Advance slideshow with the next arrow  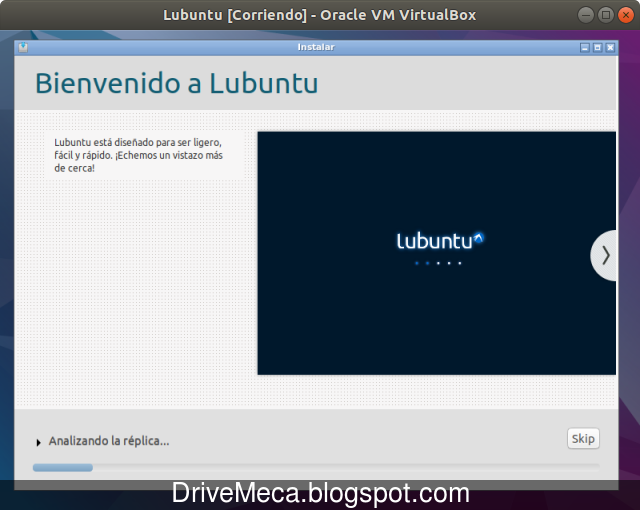click(x=604, y=255)
